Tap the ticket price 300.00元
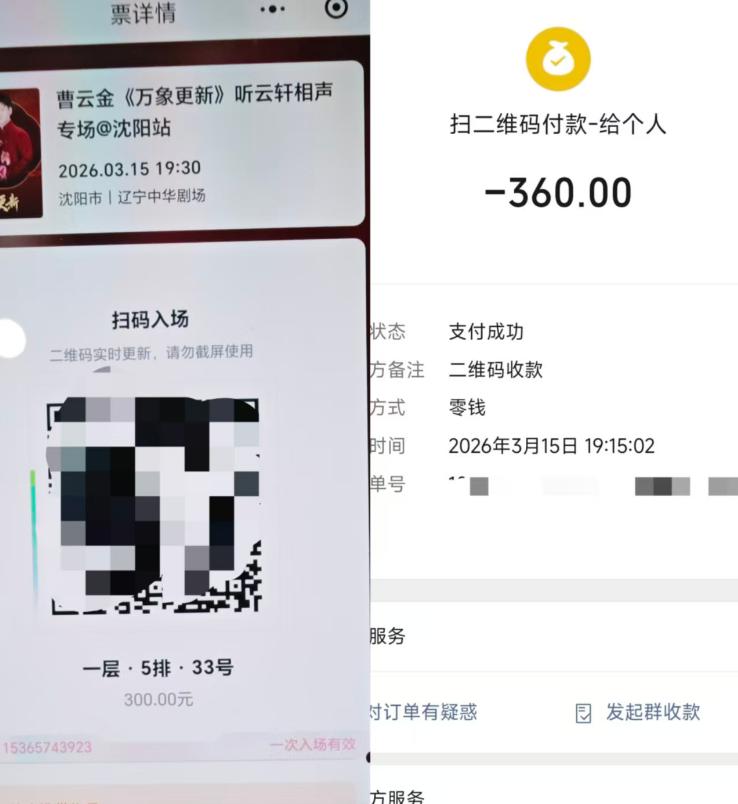Screen dimensions: 738x804 (158, 699)
